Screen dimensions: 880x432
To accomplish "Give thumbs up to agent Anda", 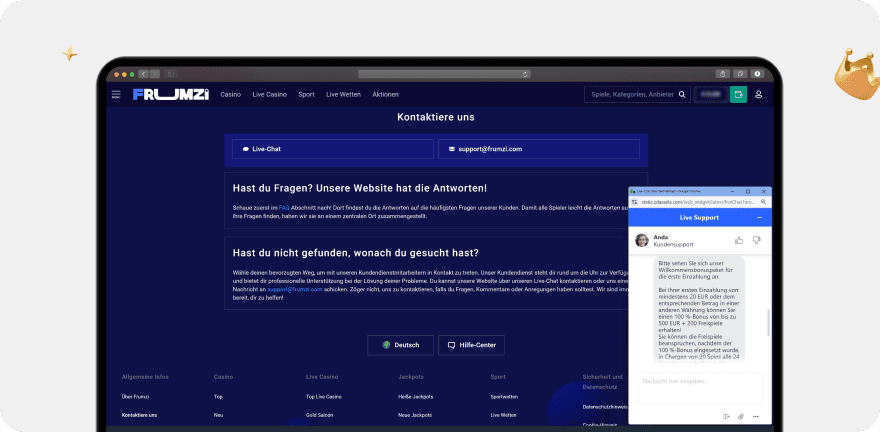I will (739, 240).
